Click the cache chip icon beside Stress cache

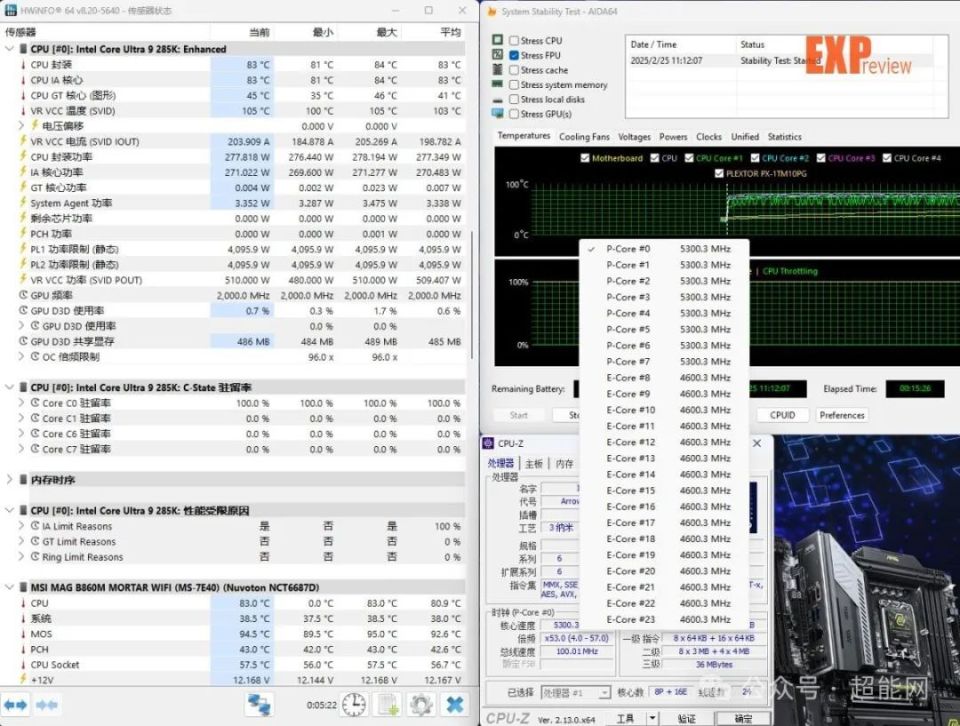pyautogui.click(x=498, y=69)
